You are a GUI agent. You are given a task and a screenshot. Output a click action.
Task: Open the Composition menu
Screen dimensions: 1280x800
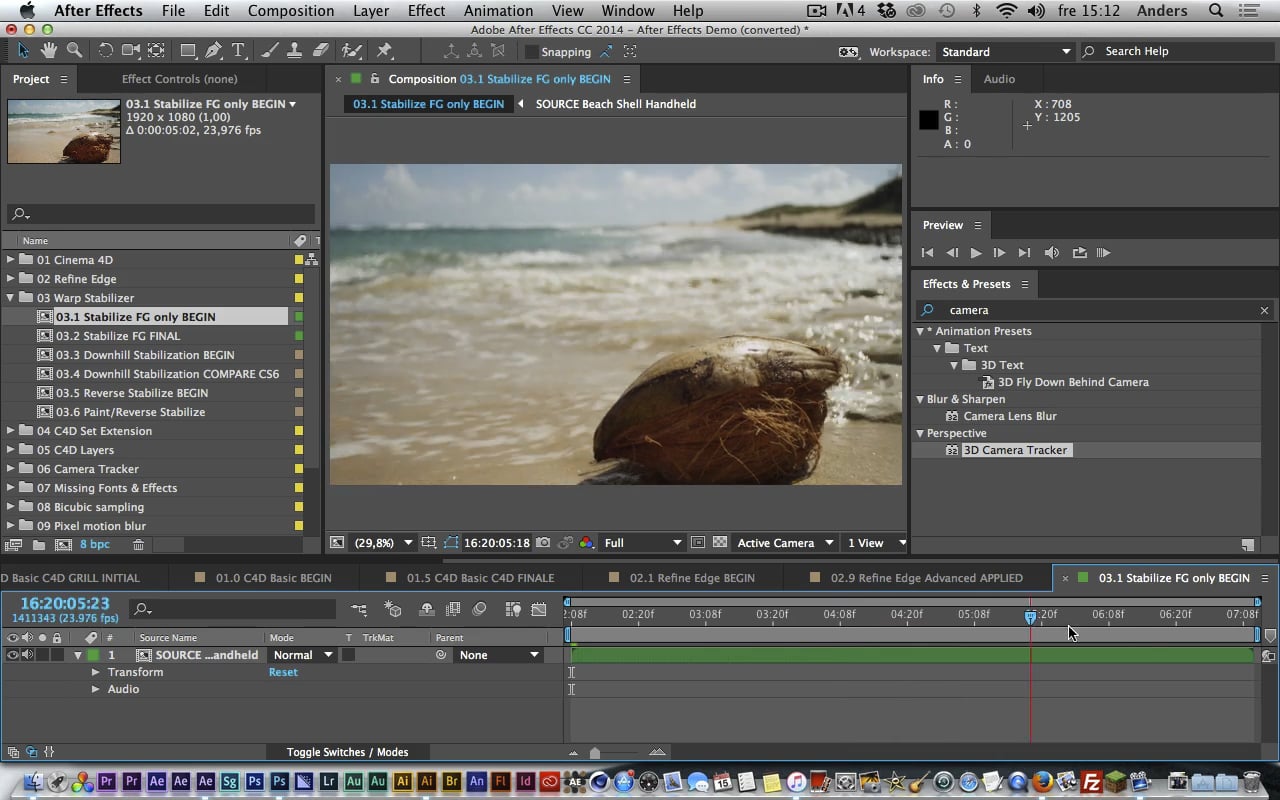pos(291,11)
